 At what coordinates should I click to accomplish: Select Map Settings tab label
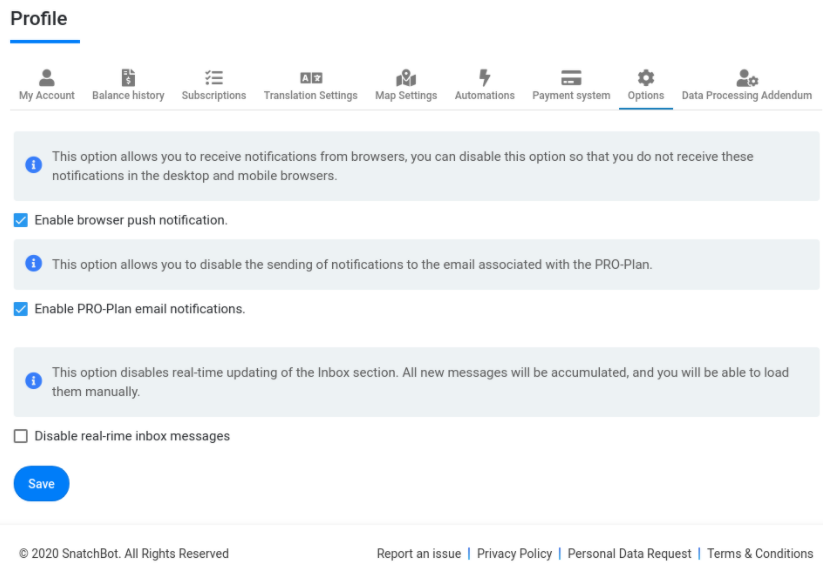point(406,96)
